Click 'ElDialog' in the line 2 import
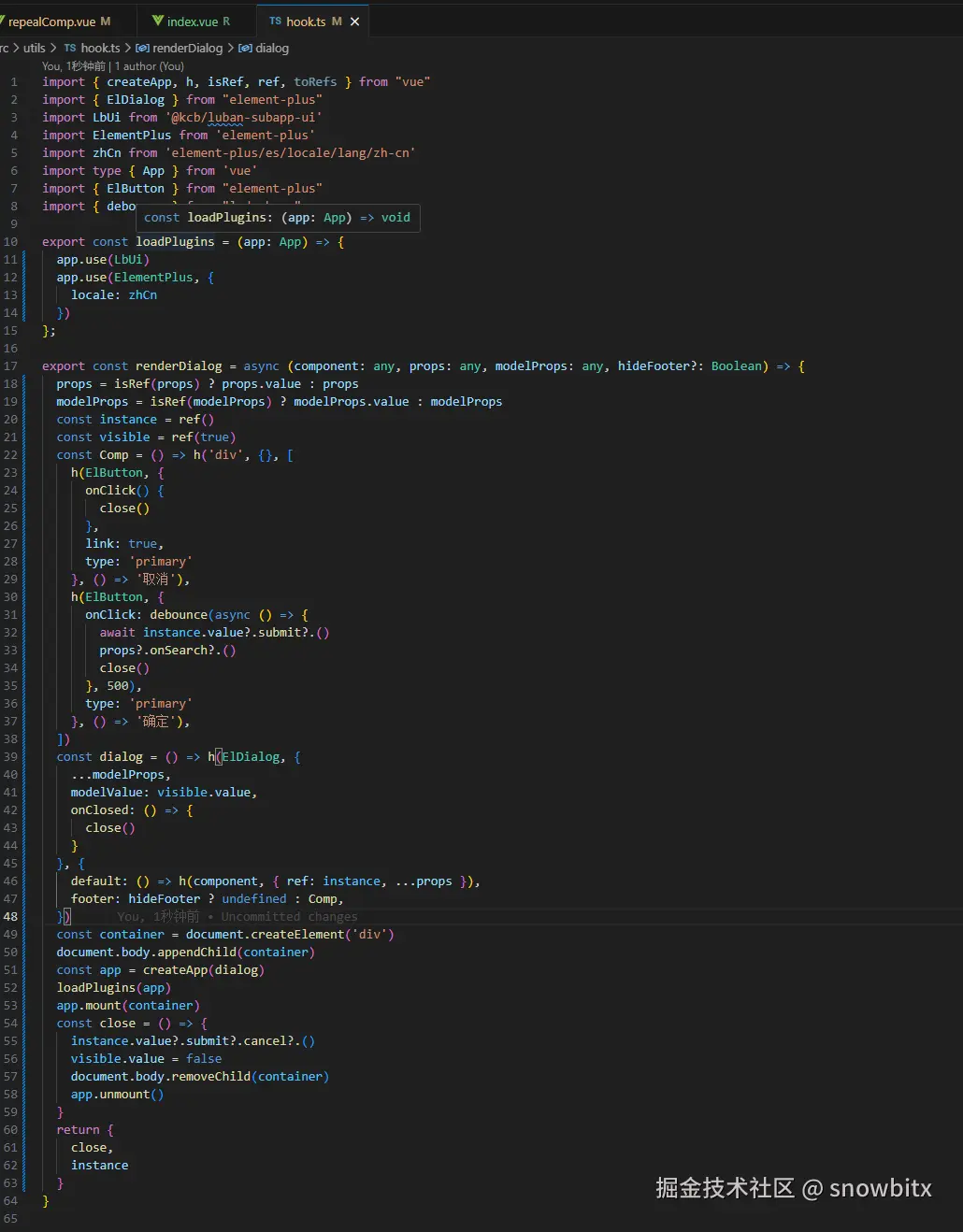Screen dimensions: 963x1232 click(136, 99)
